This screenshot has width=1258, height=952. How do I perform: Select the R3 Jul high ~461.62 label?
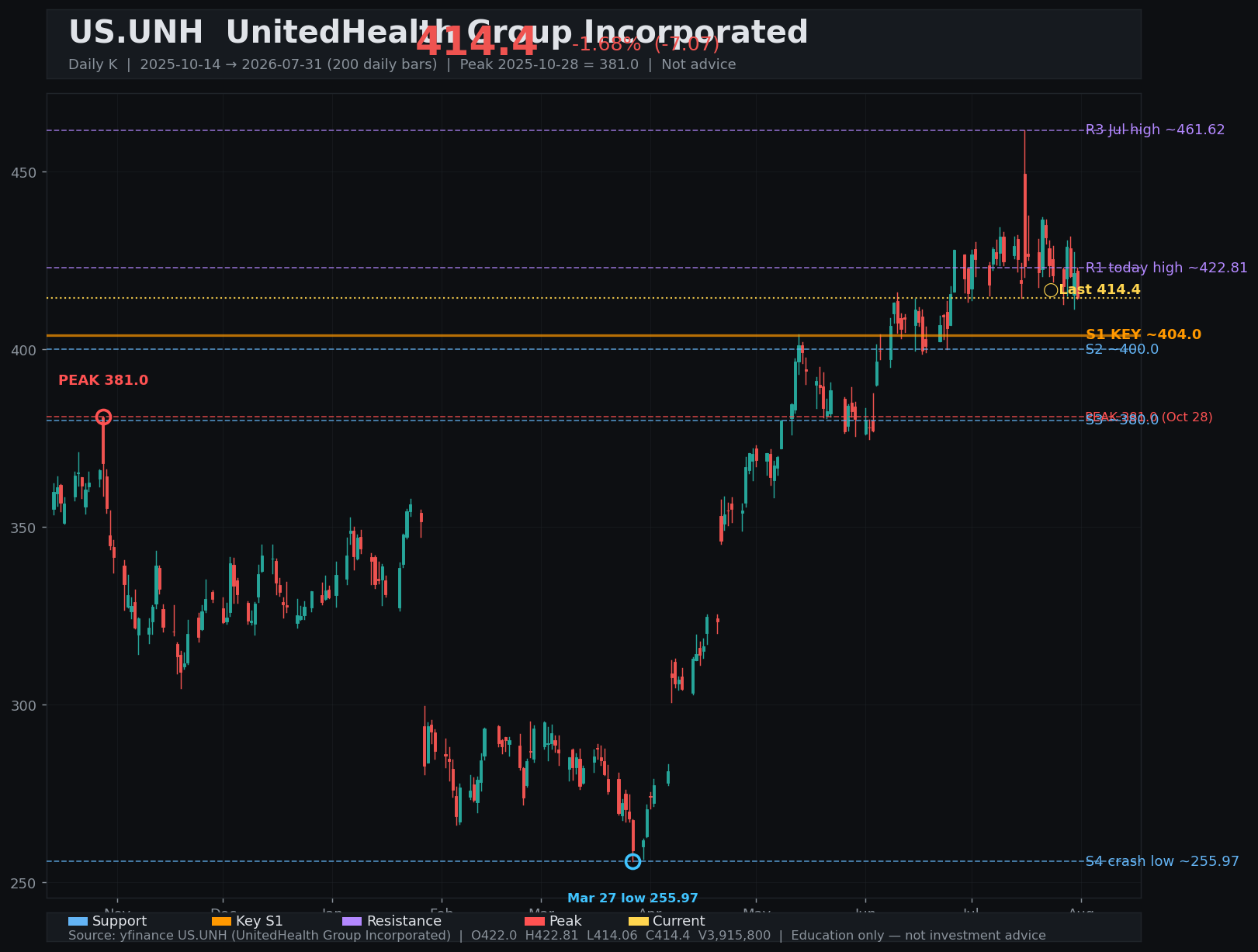(x=1155, y=130)
